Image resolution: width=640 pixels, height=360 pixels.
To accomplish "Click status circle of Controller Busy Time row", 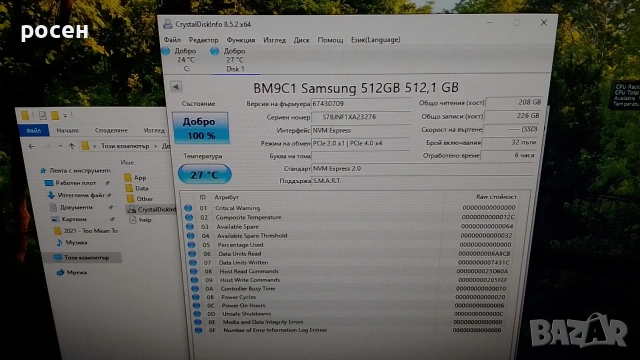I will click(x=196, y=289).
